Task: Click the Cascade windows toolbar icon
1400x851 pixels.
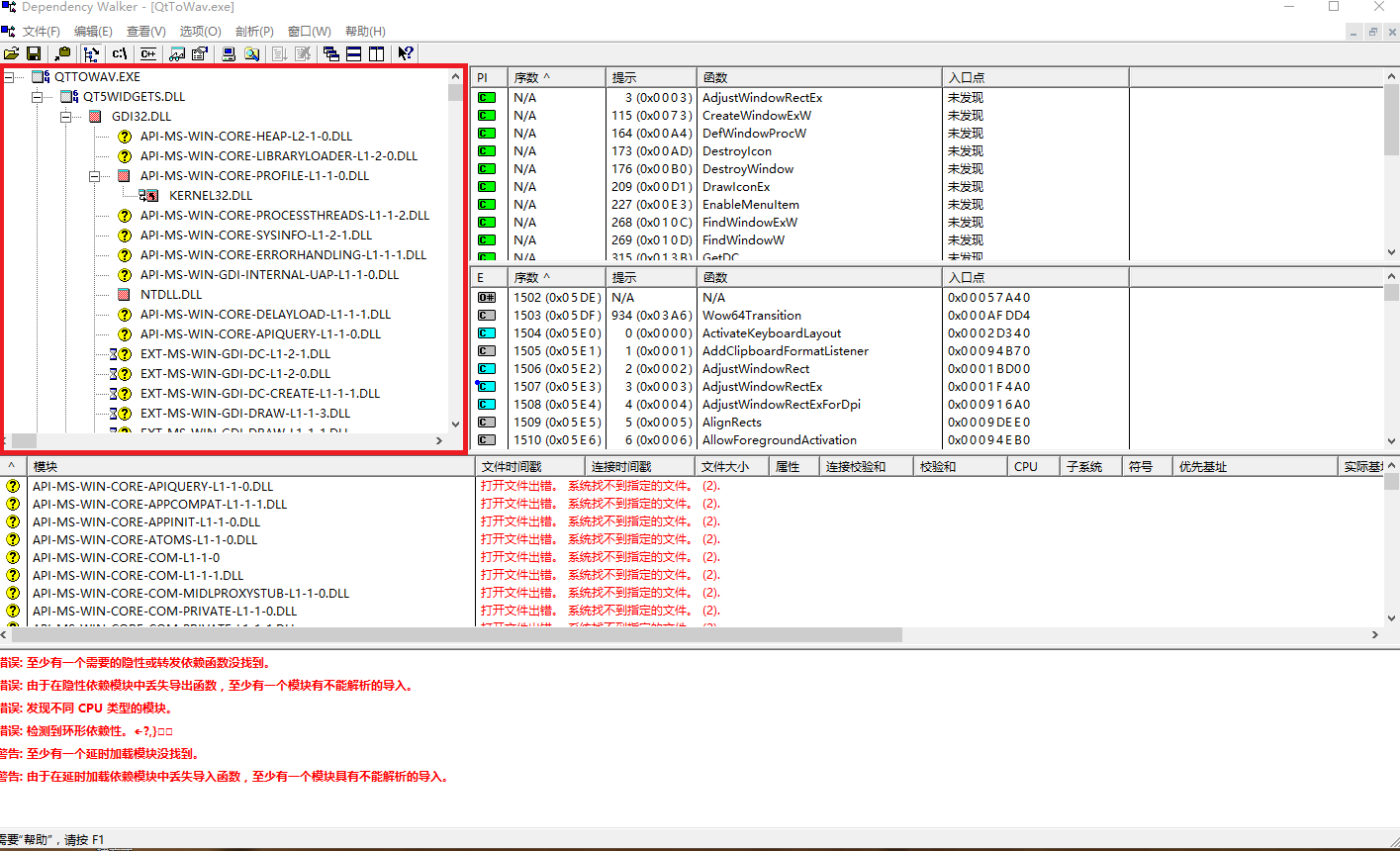Action: [331, 53]
